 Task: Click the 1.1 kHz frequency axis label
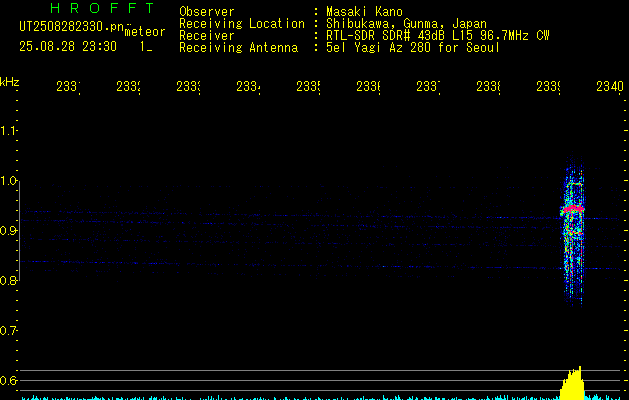click(8, 131)
